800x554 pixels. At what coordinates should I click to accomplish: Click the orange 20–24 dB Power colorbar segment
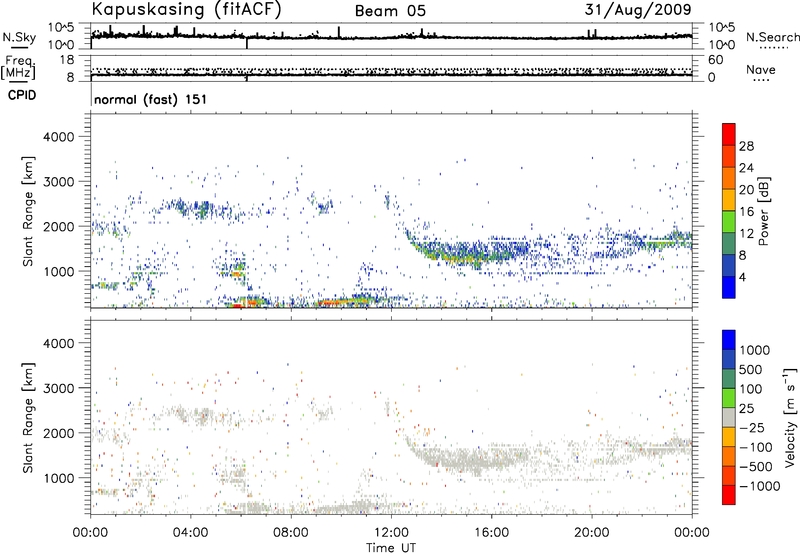click(x=729, y=179)
